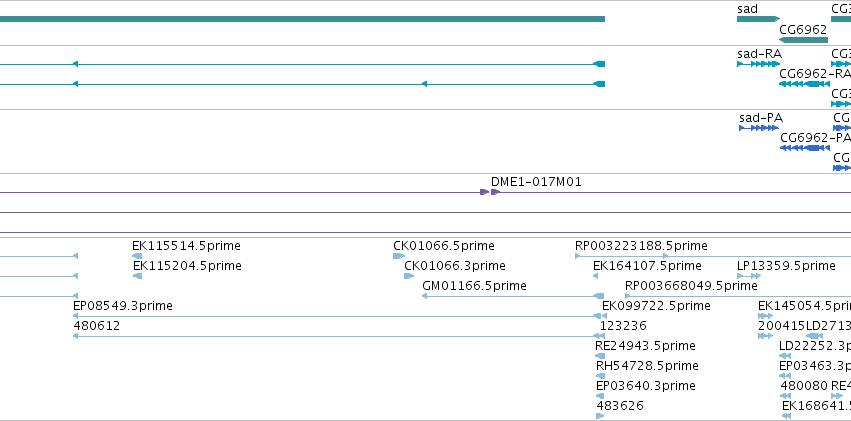851x421 pixels.
Task: Click the EP08549.3prime alignment line
Action: (340, 316)
